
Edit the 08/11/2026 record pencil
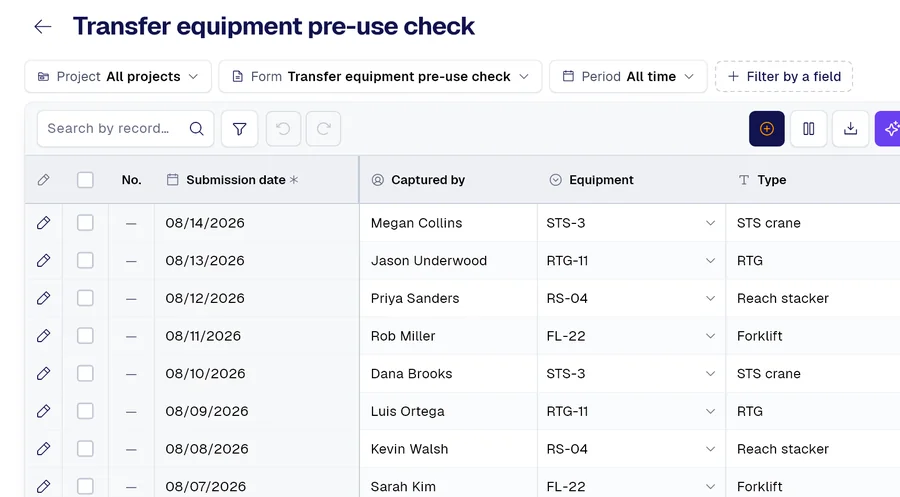point(44,336)
